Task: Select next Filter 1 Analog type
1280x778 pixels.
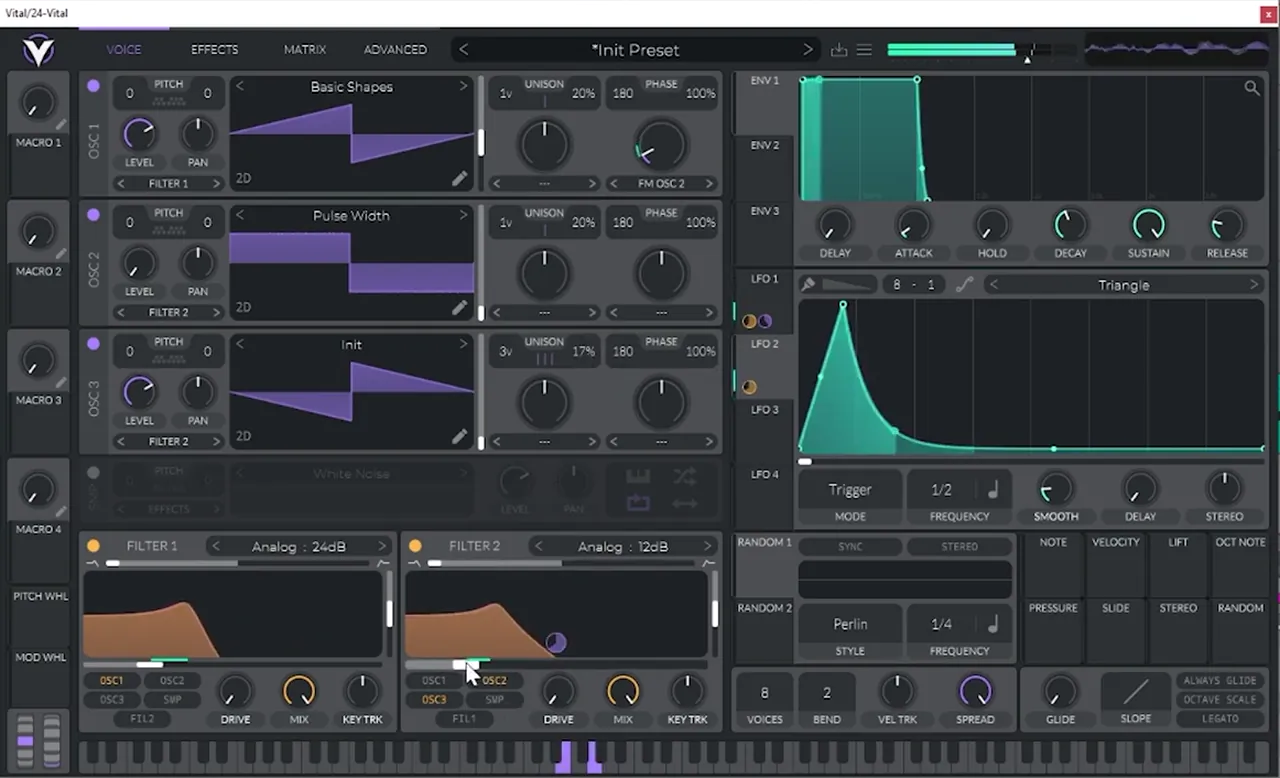Action: 382,546
